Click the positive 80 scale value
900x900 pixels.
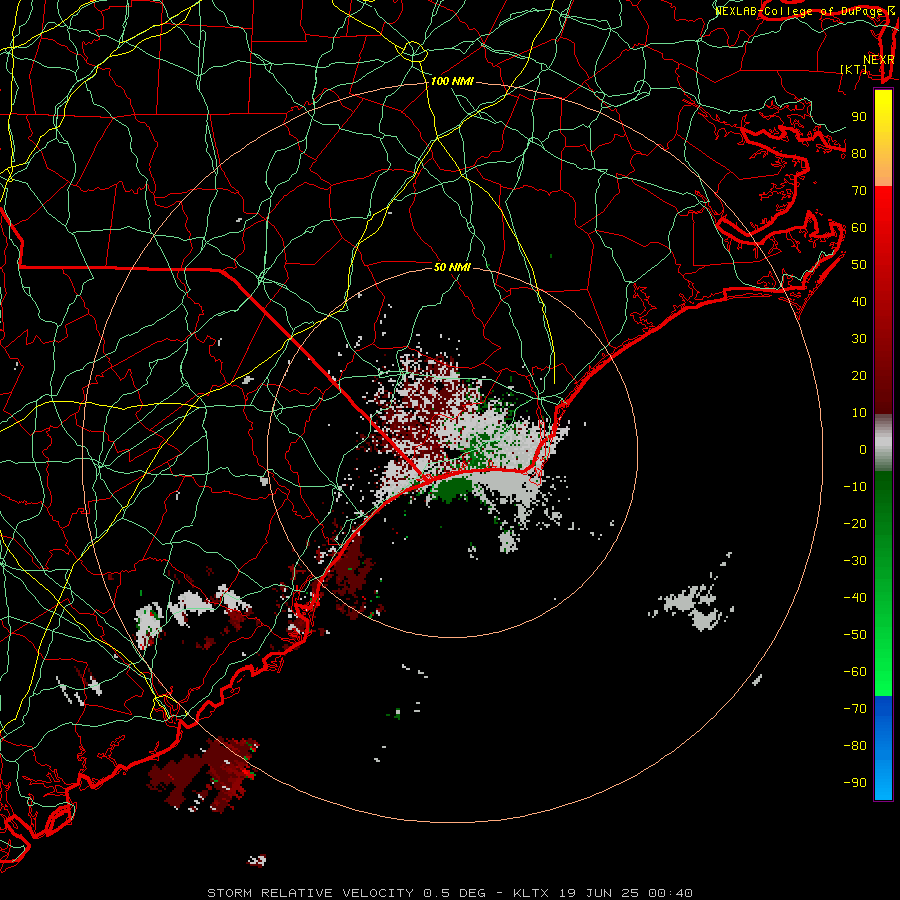coord(859,154)
